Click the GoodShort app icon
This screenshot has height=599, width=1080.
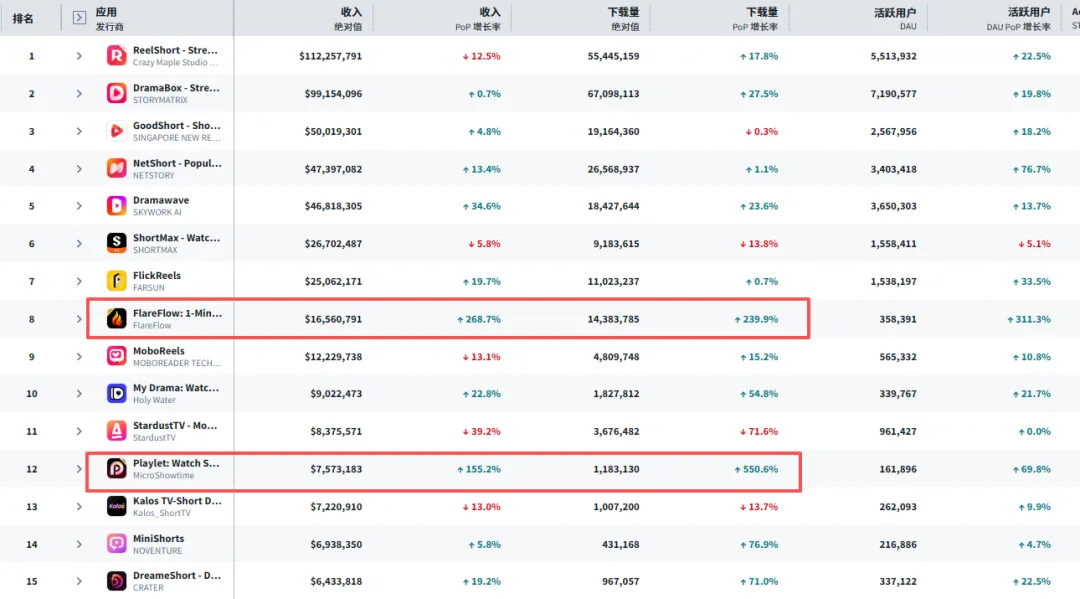(x=116, y=131)
